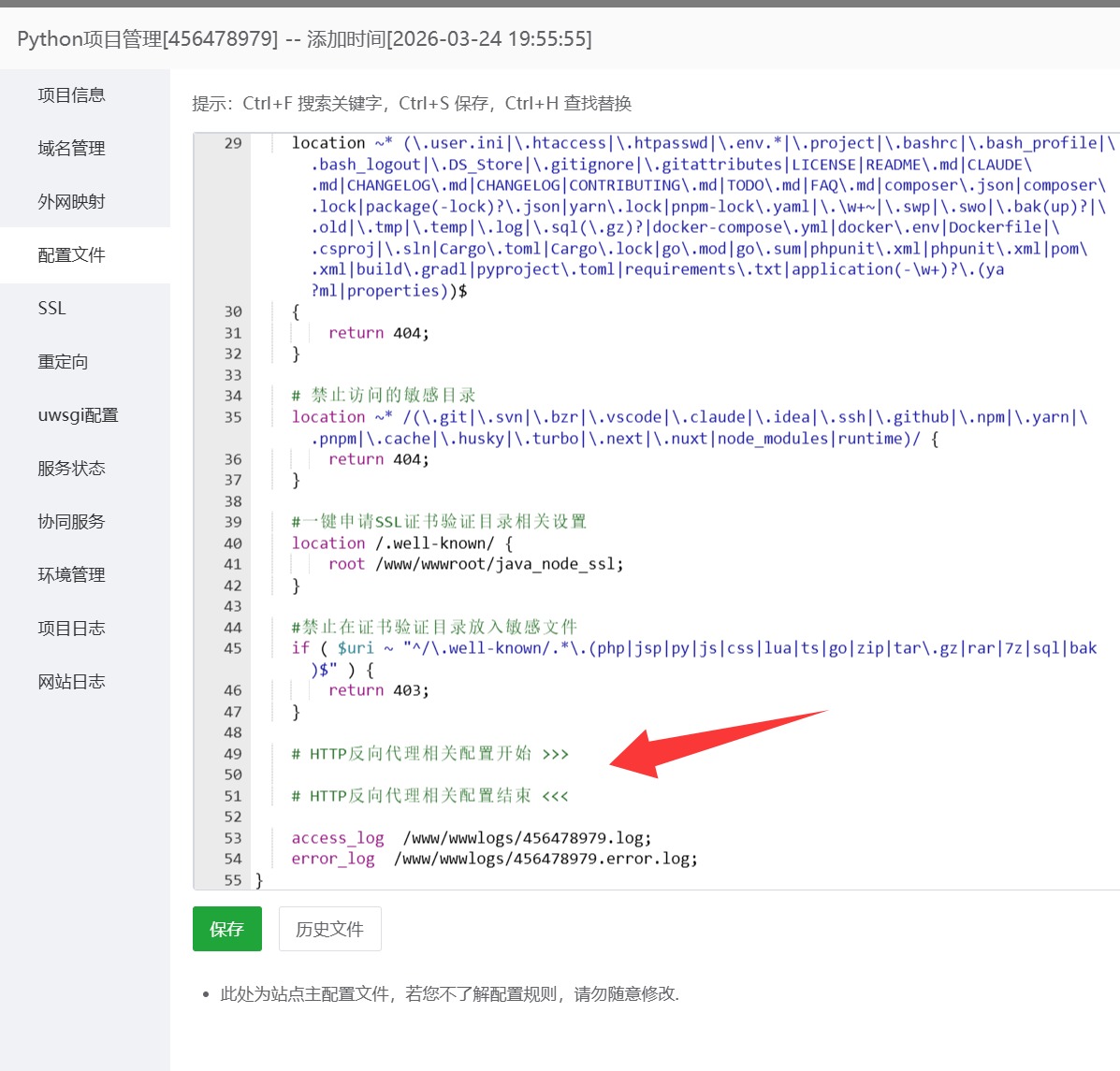The image size is (1120, 1071).
Task: View 服务状态 tab
Action: pos(71,469)
